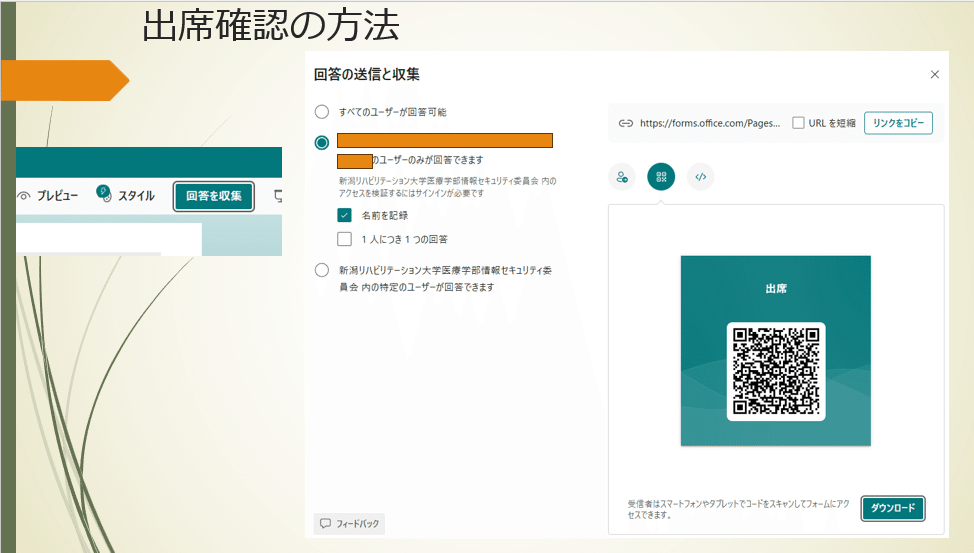Select the organization-only users radio option
The height and width of the screenshot is (553, 974).
(321, 142)
